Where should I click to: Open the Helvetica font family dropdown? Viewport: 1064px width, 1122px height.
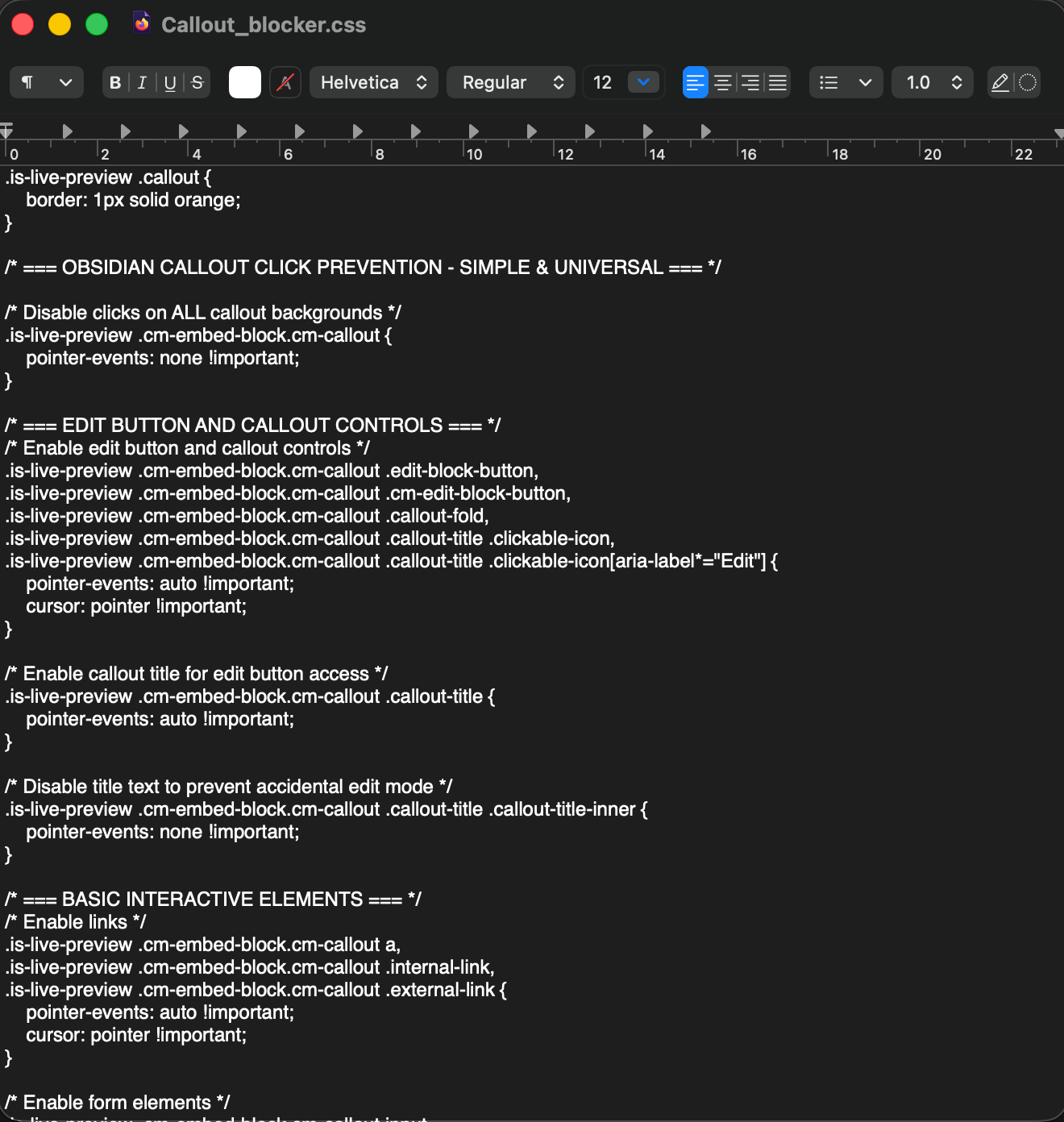coord(373,82)
